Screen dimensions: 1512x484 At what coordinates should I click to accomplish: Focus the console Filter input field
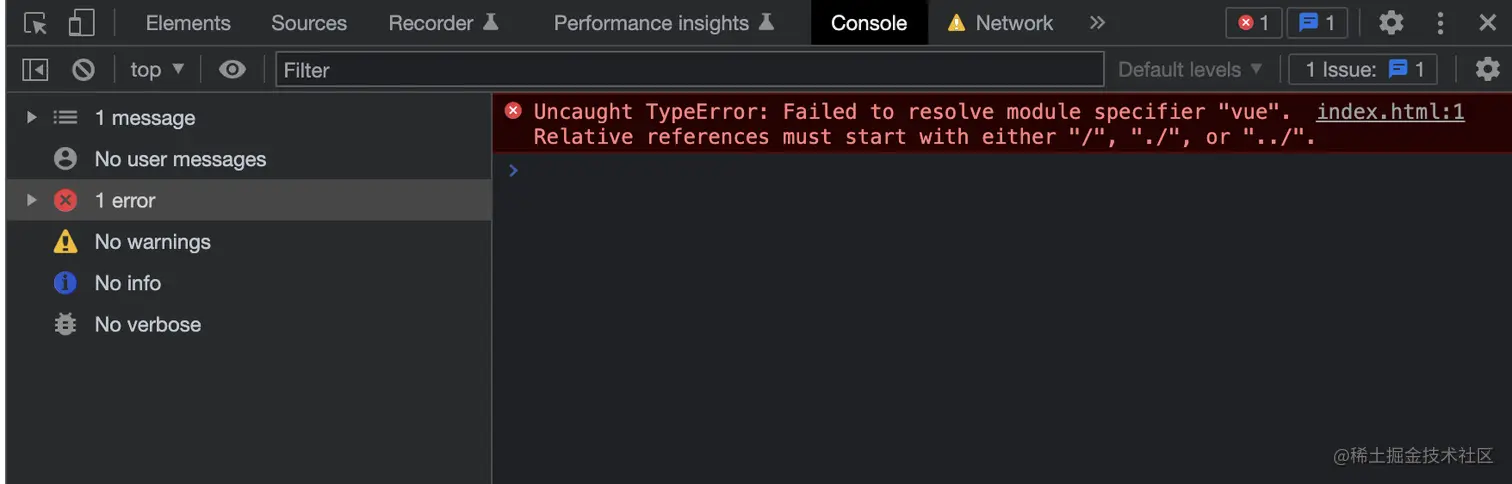coord(690,69)
